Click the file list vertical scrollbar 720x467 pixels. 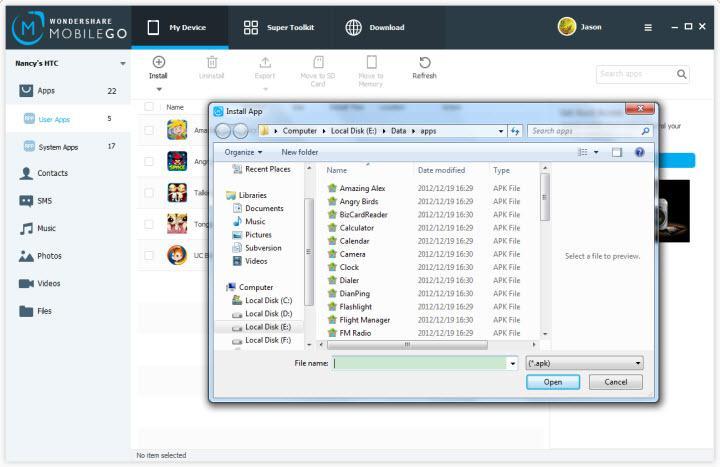tap(545, 197)
